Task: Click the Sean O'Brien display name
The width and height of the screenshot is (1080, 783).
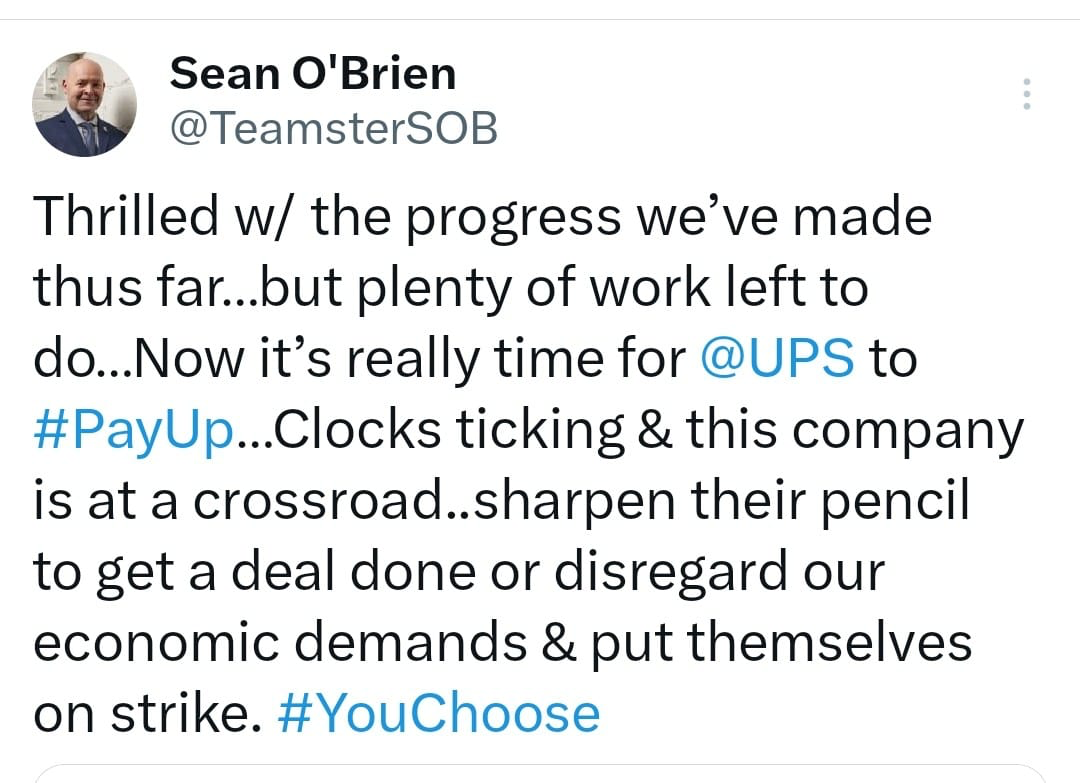Action: (x=313, y=73)
